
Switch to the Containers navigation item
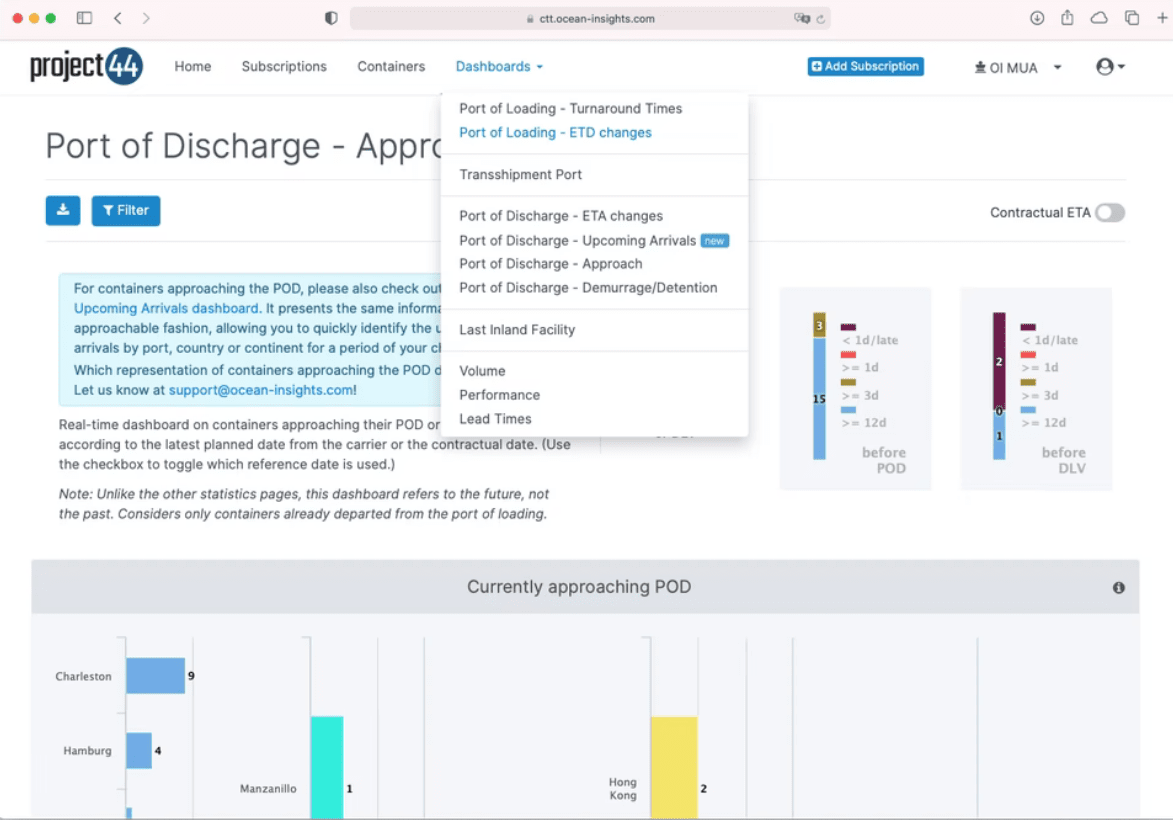click(391, 66)
